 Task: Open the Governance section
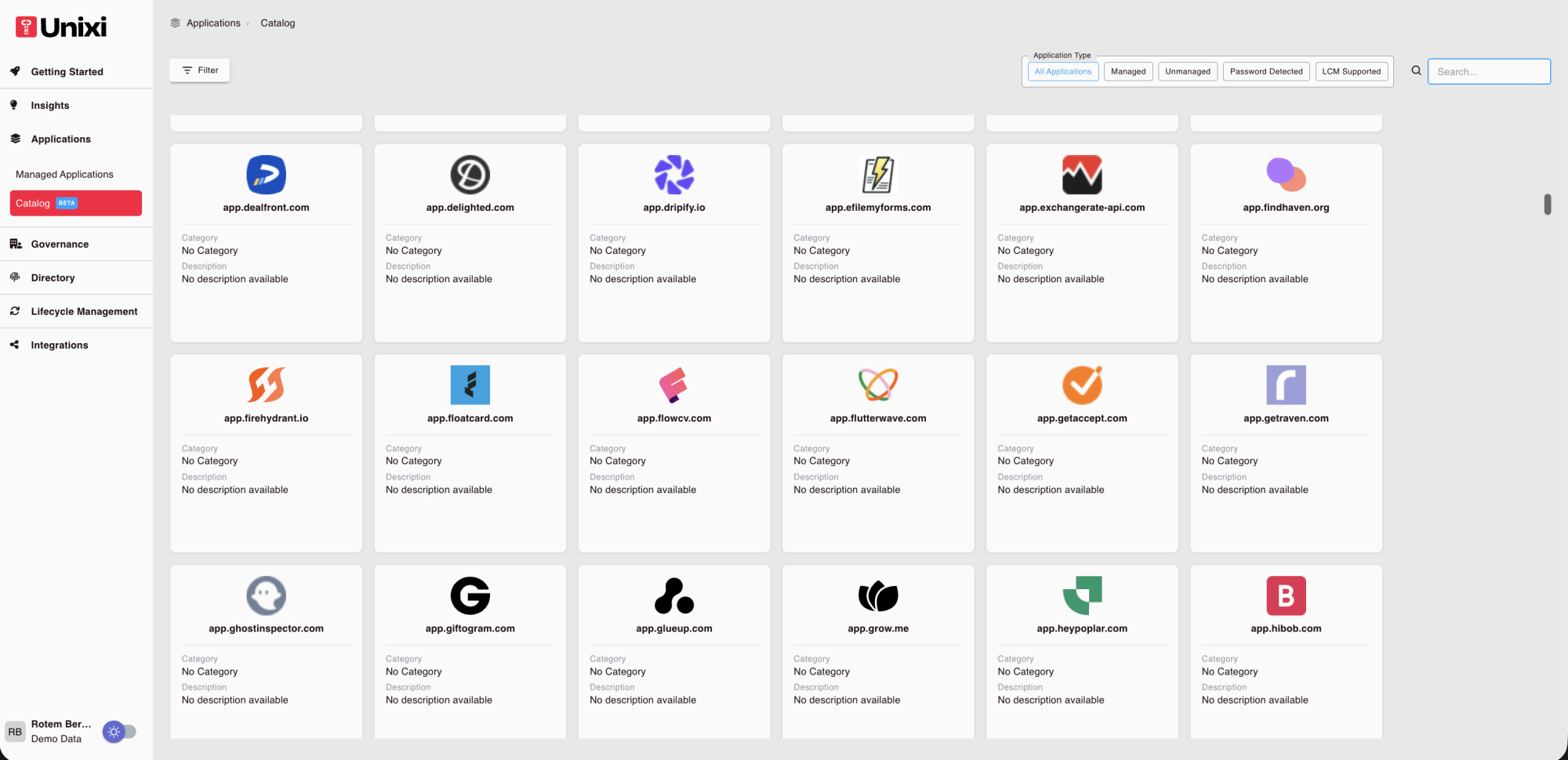click(76, 244)
